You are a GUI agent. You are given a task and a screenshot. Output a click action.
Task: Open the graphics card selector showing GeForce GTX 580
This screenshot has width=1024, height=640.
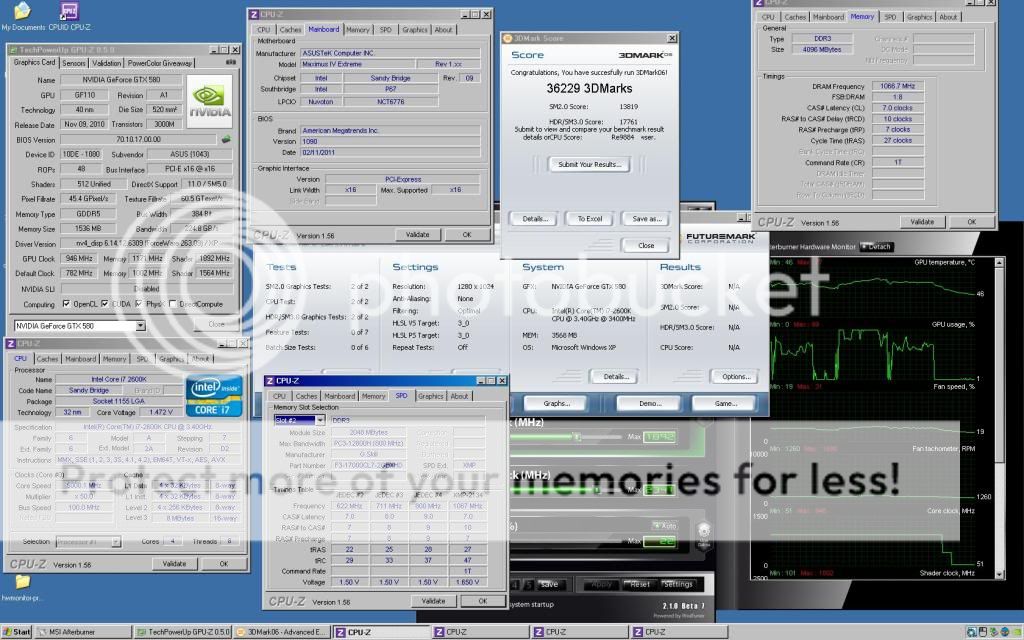coord(139,324)
